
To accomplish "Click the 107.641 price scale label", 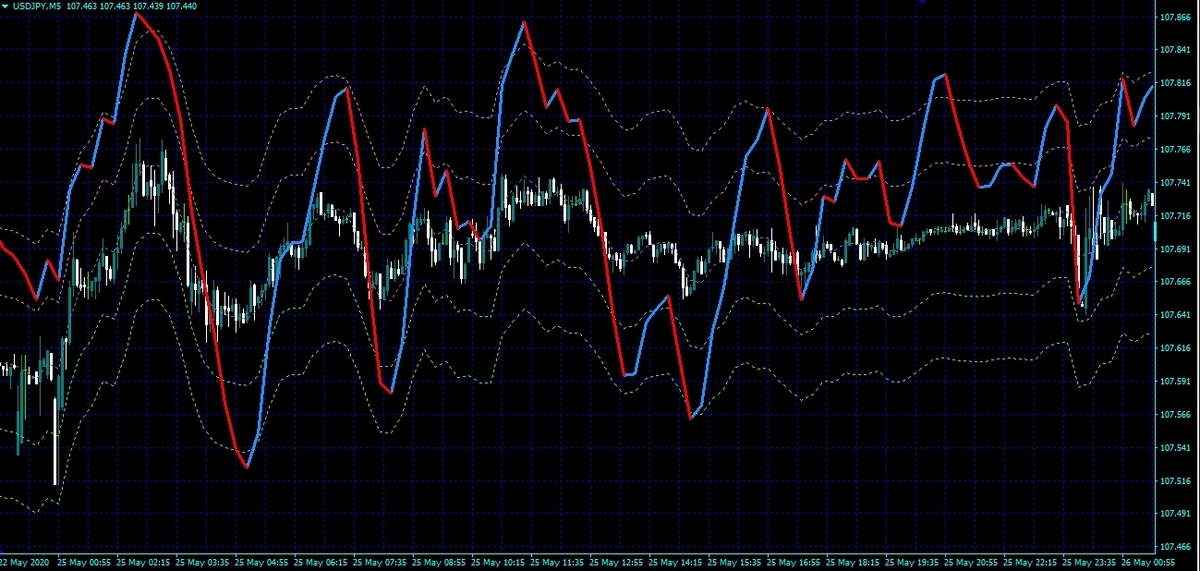I will coord(1174,315).
